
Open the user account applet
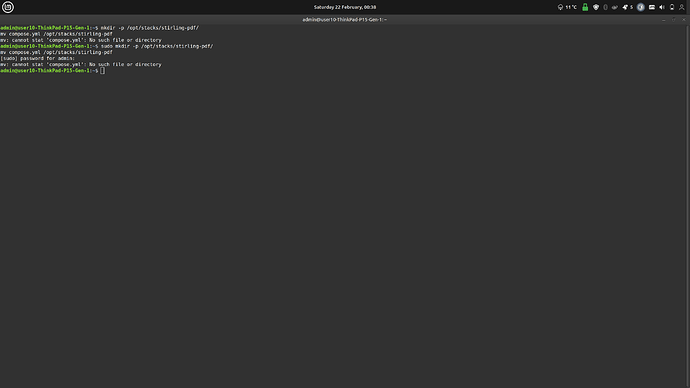pyautogui.click(x=682, y=7)
